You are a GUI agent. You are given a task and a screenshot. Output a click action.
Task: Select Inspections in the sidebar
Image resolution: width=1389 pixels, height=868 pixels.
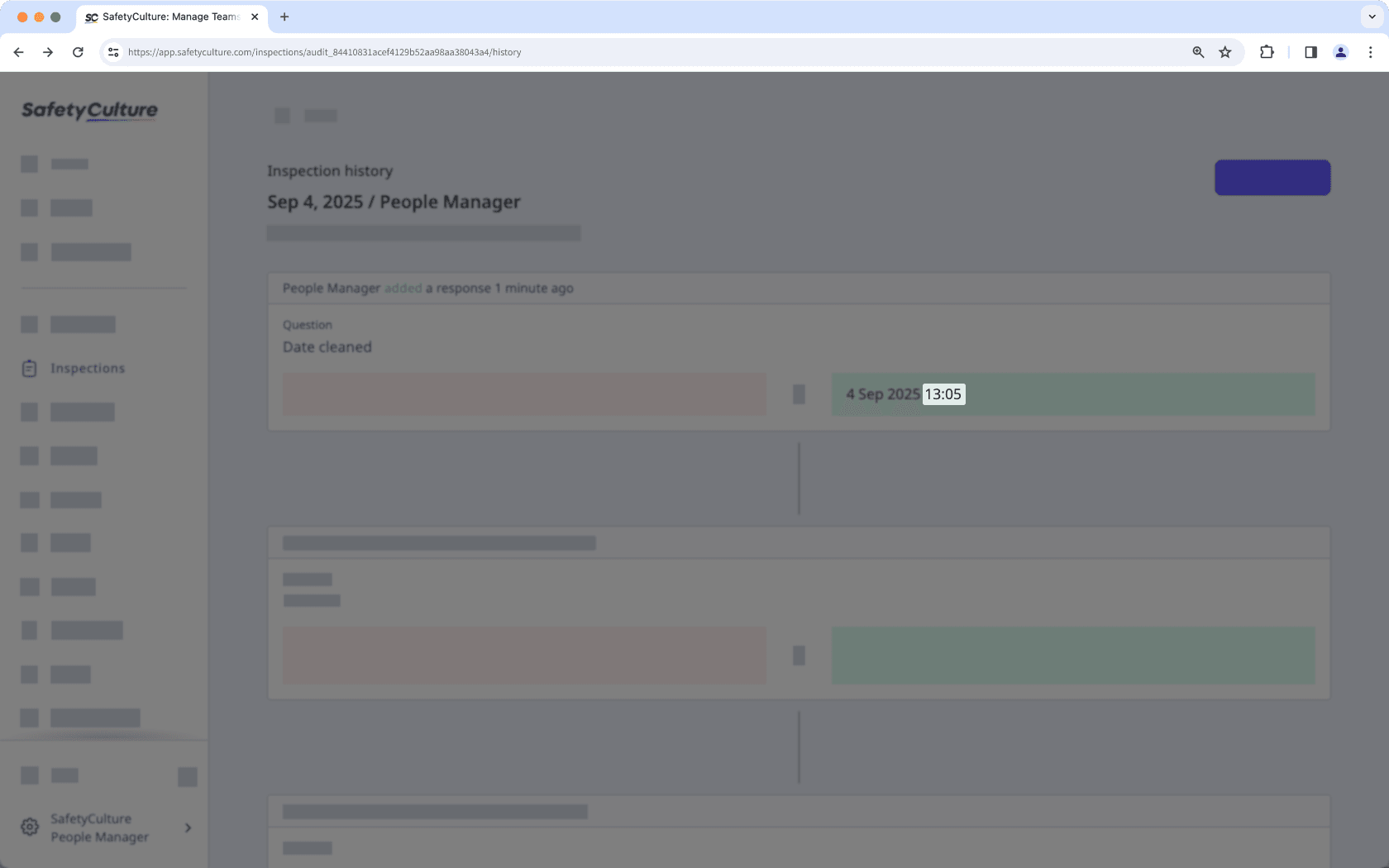point(87,368)
